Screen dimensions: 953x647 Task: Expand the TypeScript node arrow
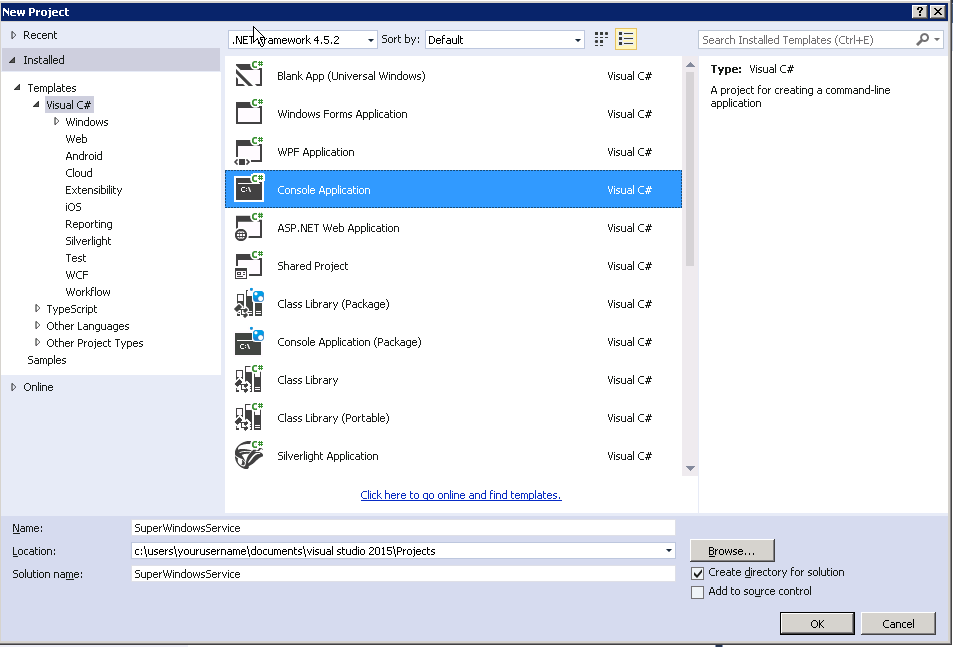point(37,309)
